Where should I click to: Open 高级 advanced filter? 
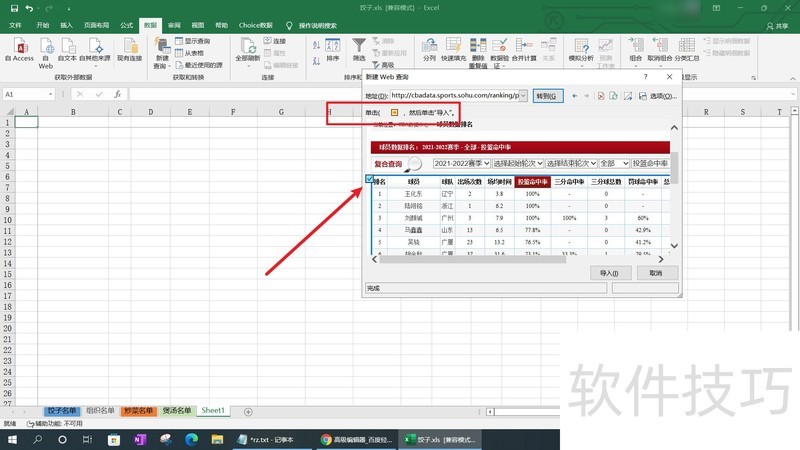pyautogui.click(x=383, y=65)
